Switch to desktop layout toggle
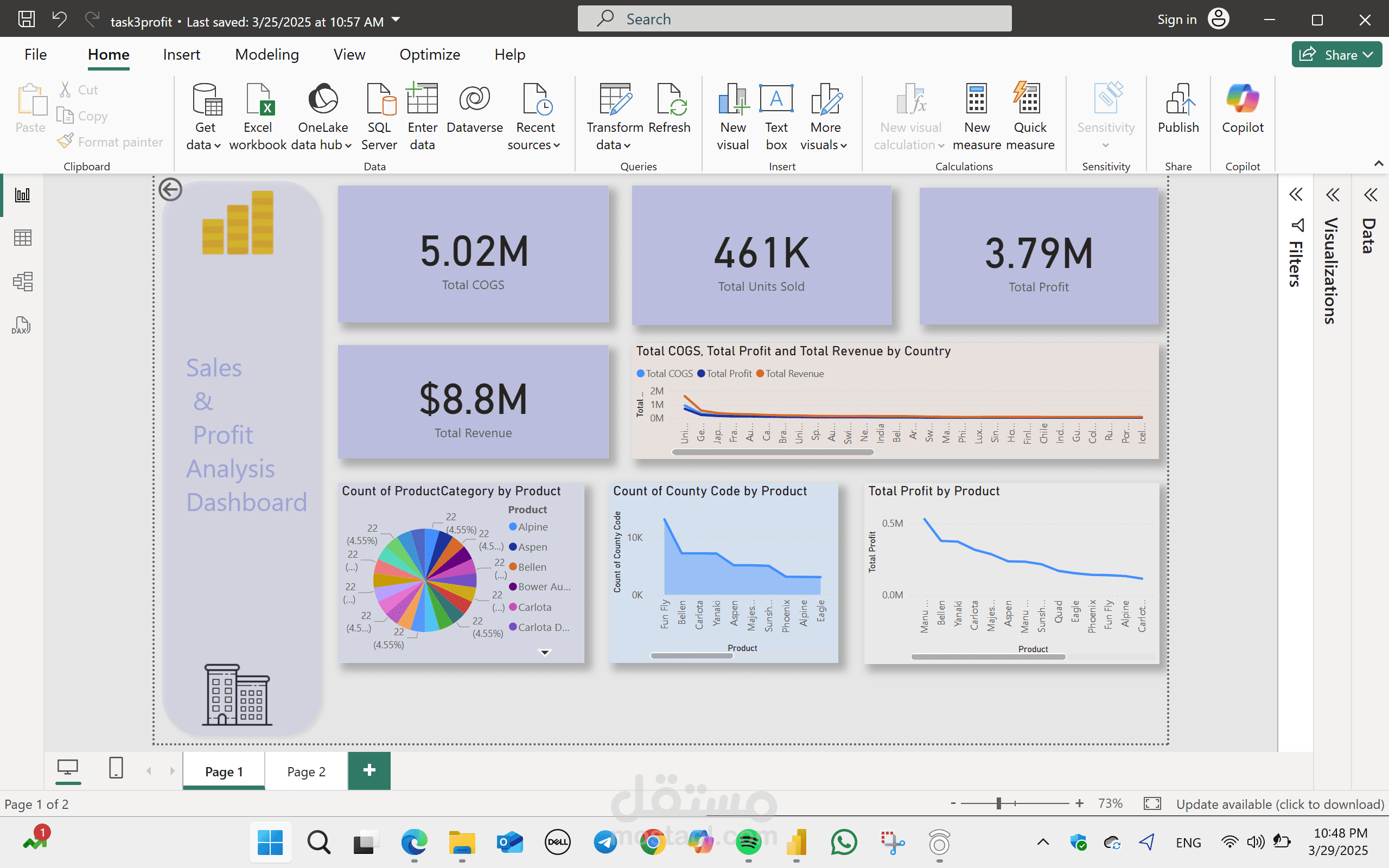Image resolution: width=1389 pixels, height=868 pixels. [x=68, y=768]
